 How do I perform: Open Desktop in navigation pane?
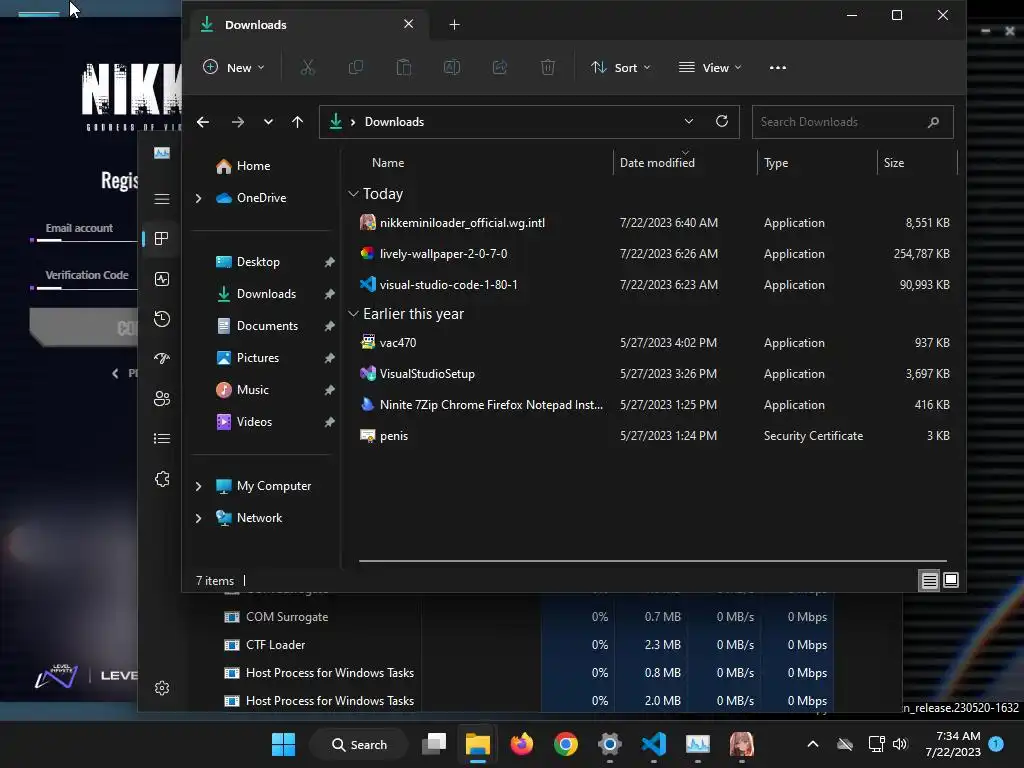click(248, 262)
